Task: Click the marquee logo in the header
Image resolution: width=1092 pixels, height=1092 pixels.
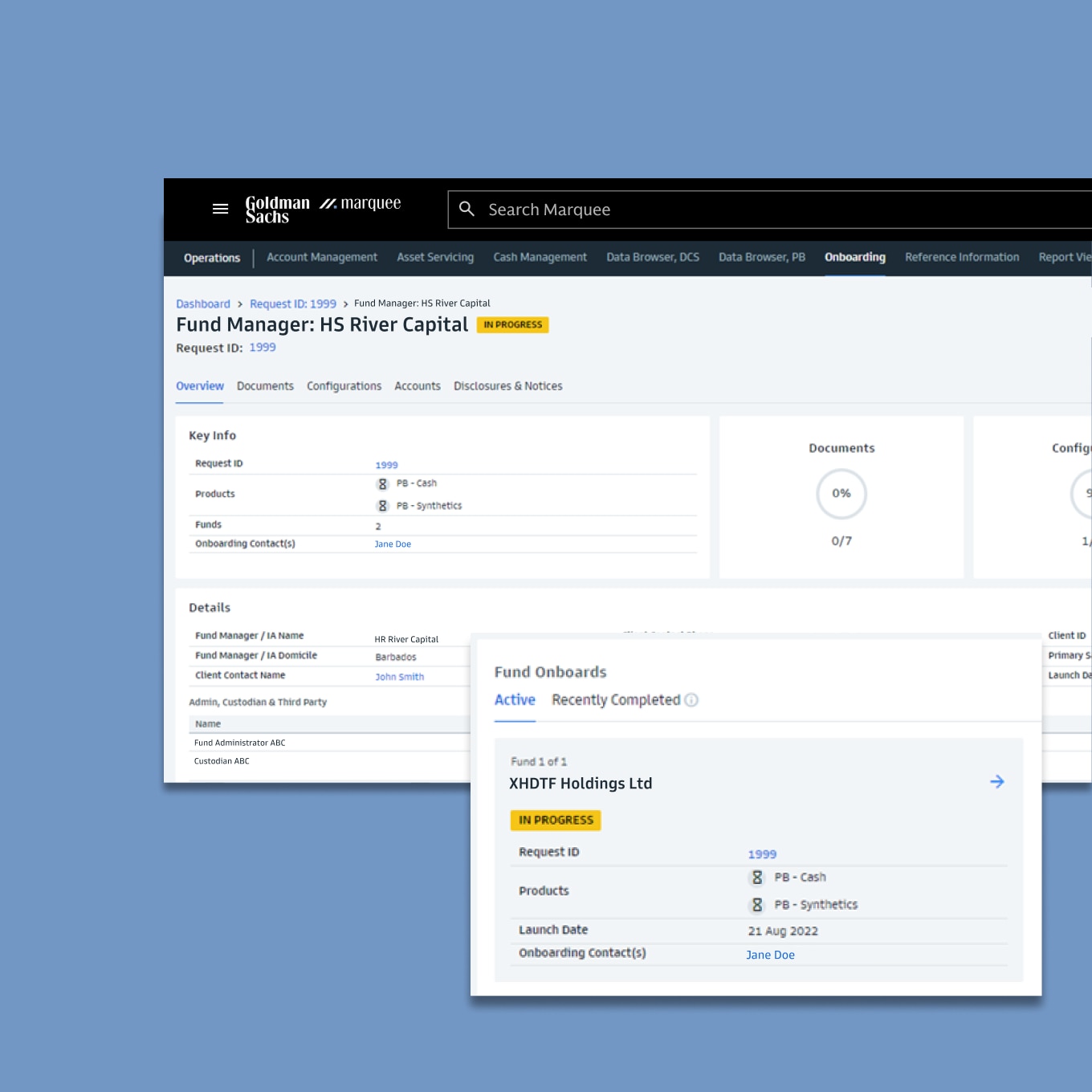Action: [x=361, y=203]
